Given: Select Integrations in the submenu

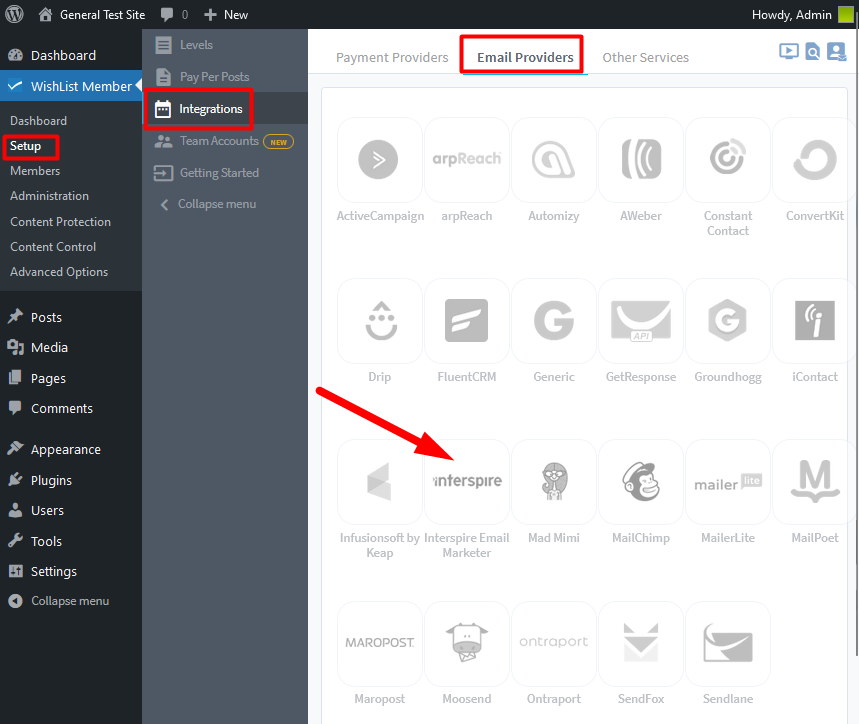Looking at the screenshot, I should point(225,108).
